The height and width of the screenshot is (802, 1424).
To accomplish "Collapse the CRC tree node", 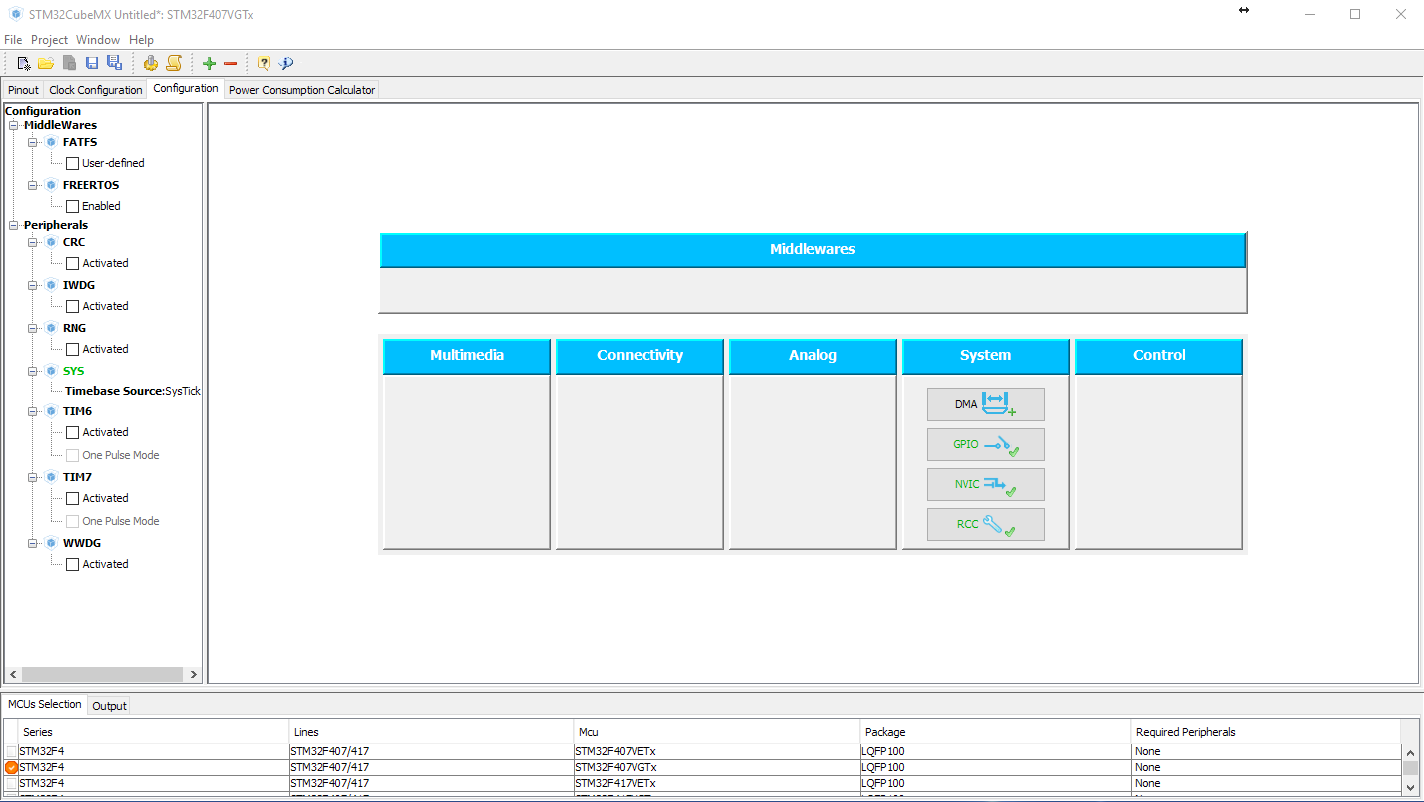I will tap(32, 242).
